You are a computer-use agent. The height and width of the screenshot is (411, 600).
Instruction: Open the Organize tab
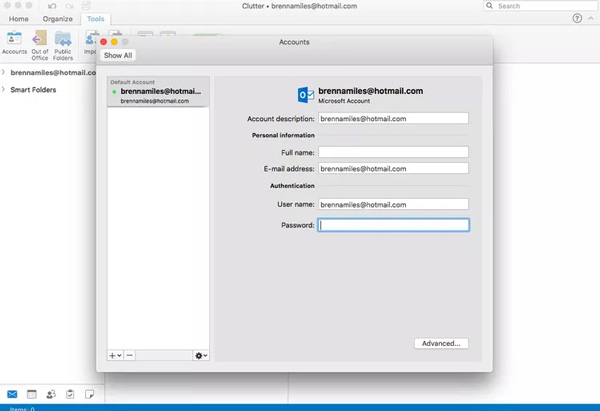click(57, 19)
